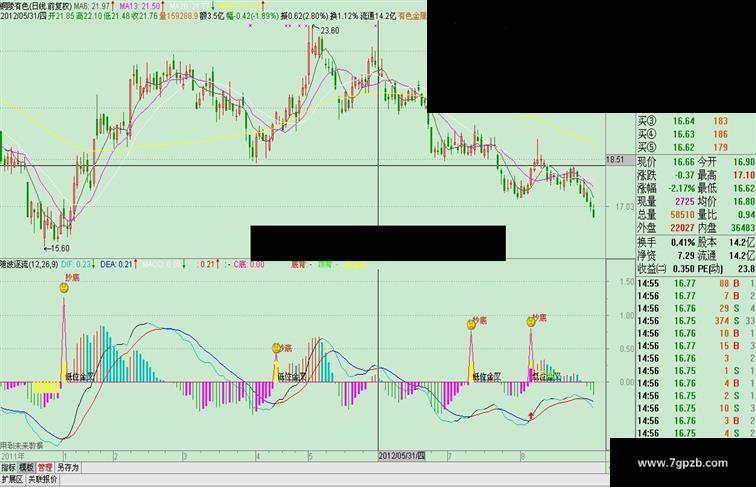Viewport: 756px width, 487px height.
Task: Click the DEA: 0.21 value label
Action: [116, 264]
